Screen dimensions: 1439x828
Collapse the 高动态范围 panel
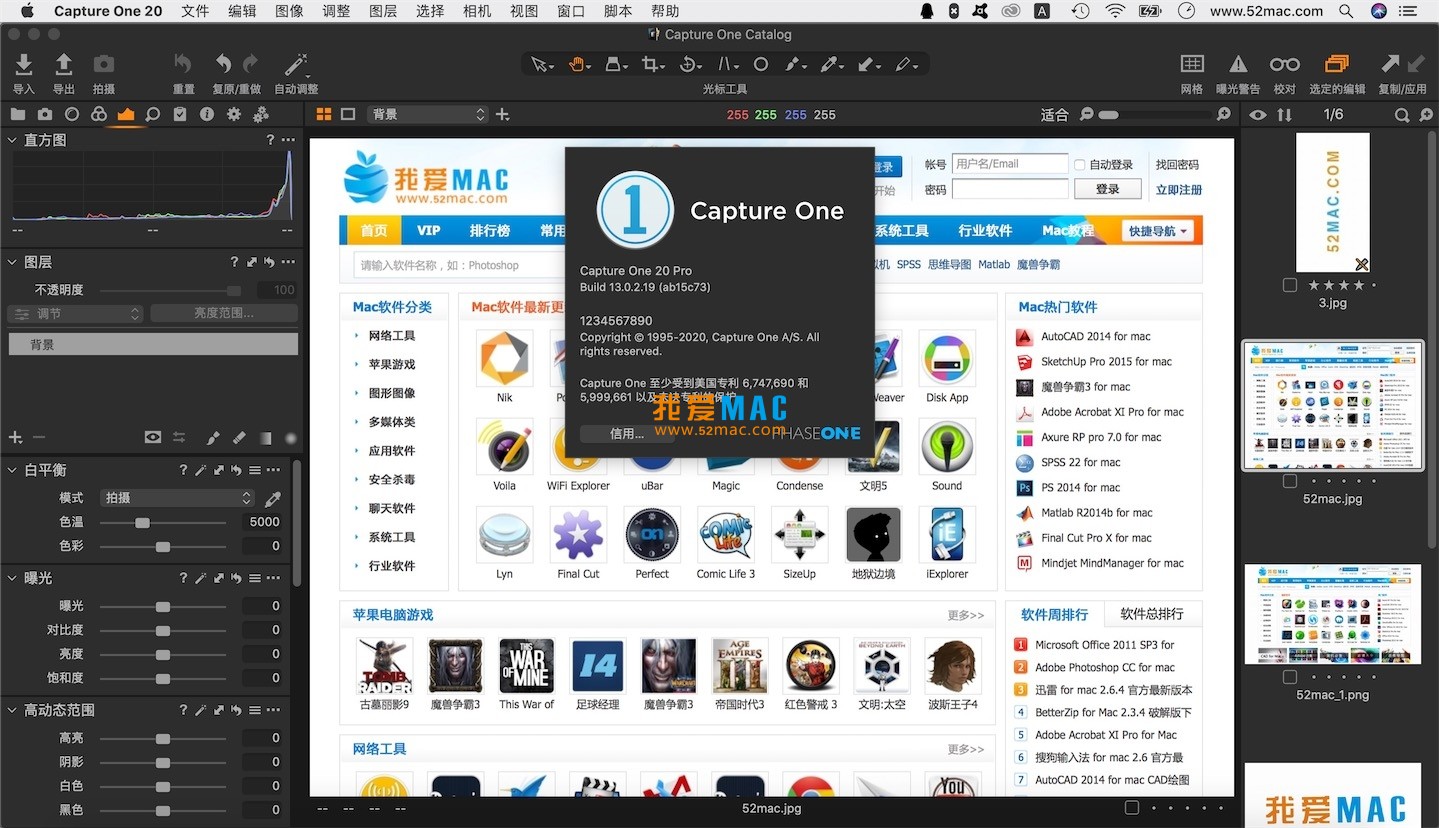(x=12, y=710)
